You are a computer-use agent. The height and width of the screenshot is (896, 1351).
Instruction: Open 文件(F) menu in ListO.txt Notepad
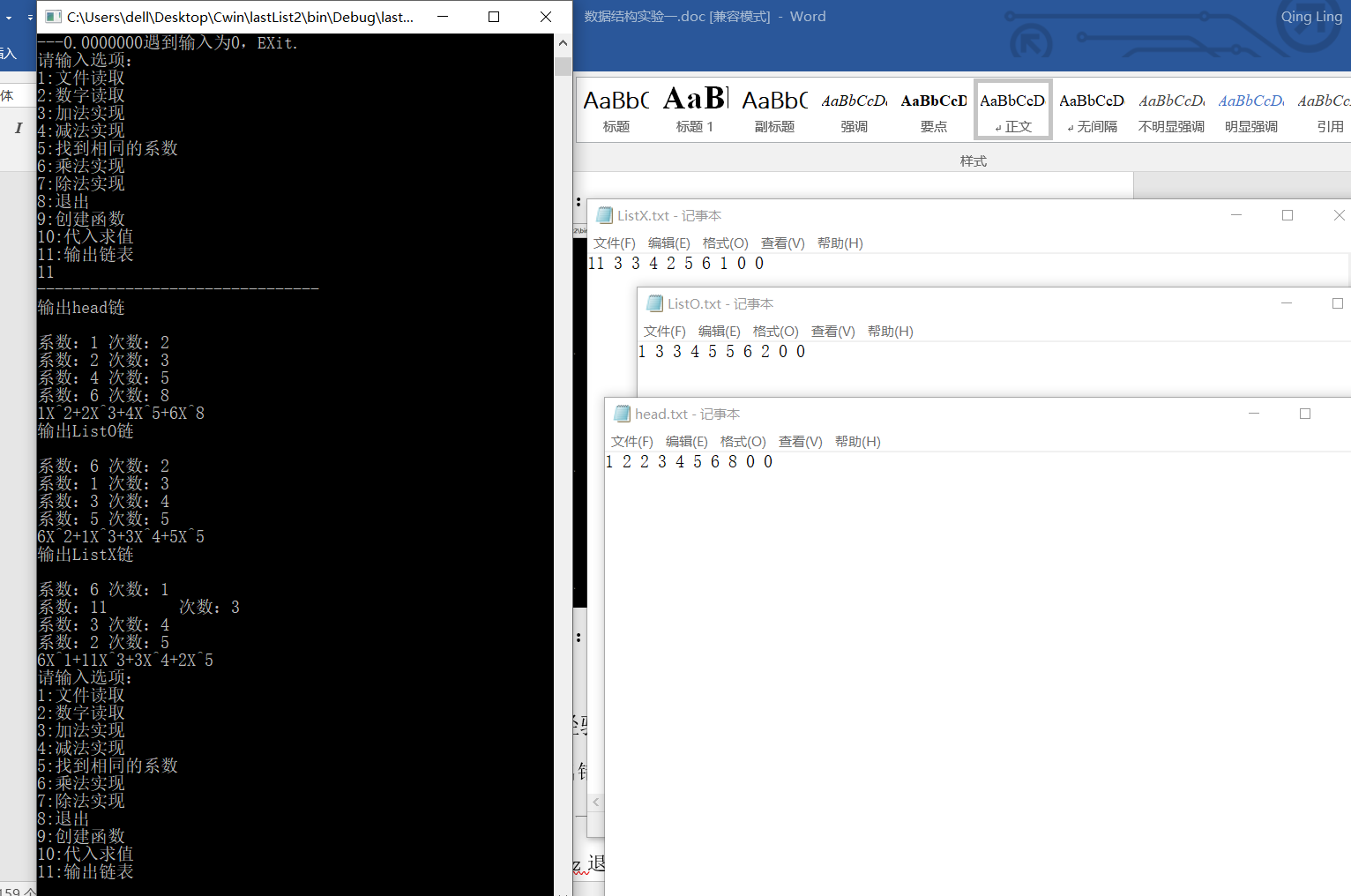coord(664,332)
